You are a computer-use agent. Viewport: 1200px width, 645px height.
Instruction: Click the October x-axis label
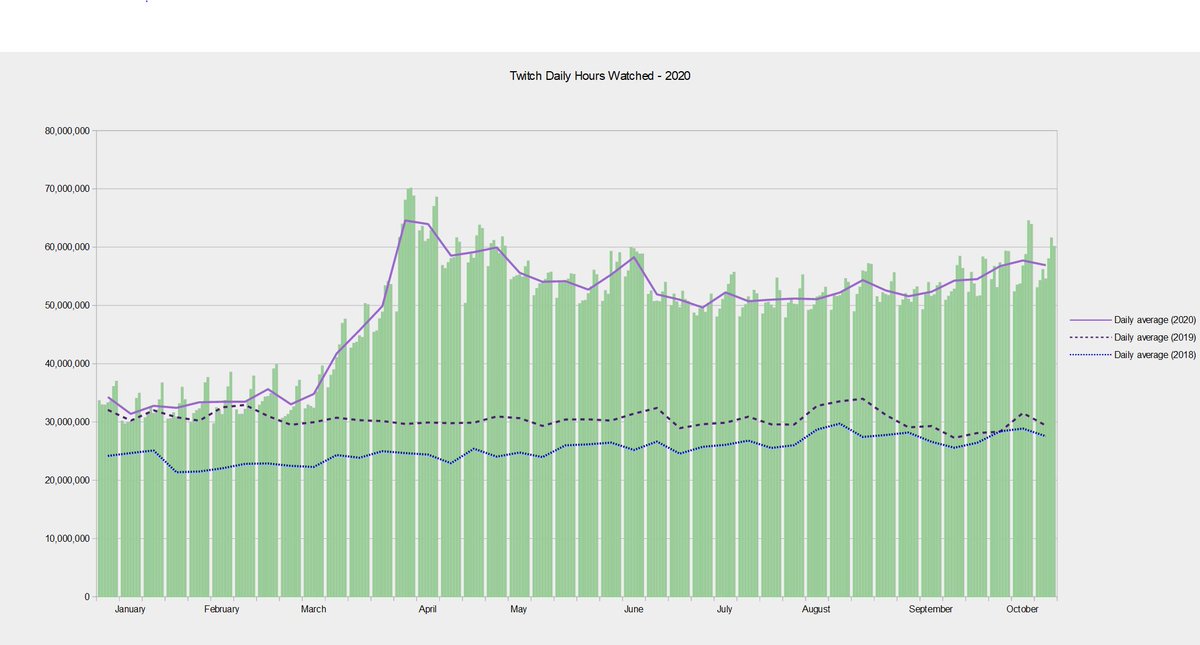coord(1022,609)
